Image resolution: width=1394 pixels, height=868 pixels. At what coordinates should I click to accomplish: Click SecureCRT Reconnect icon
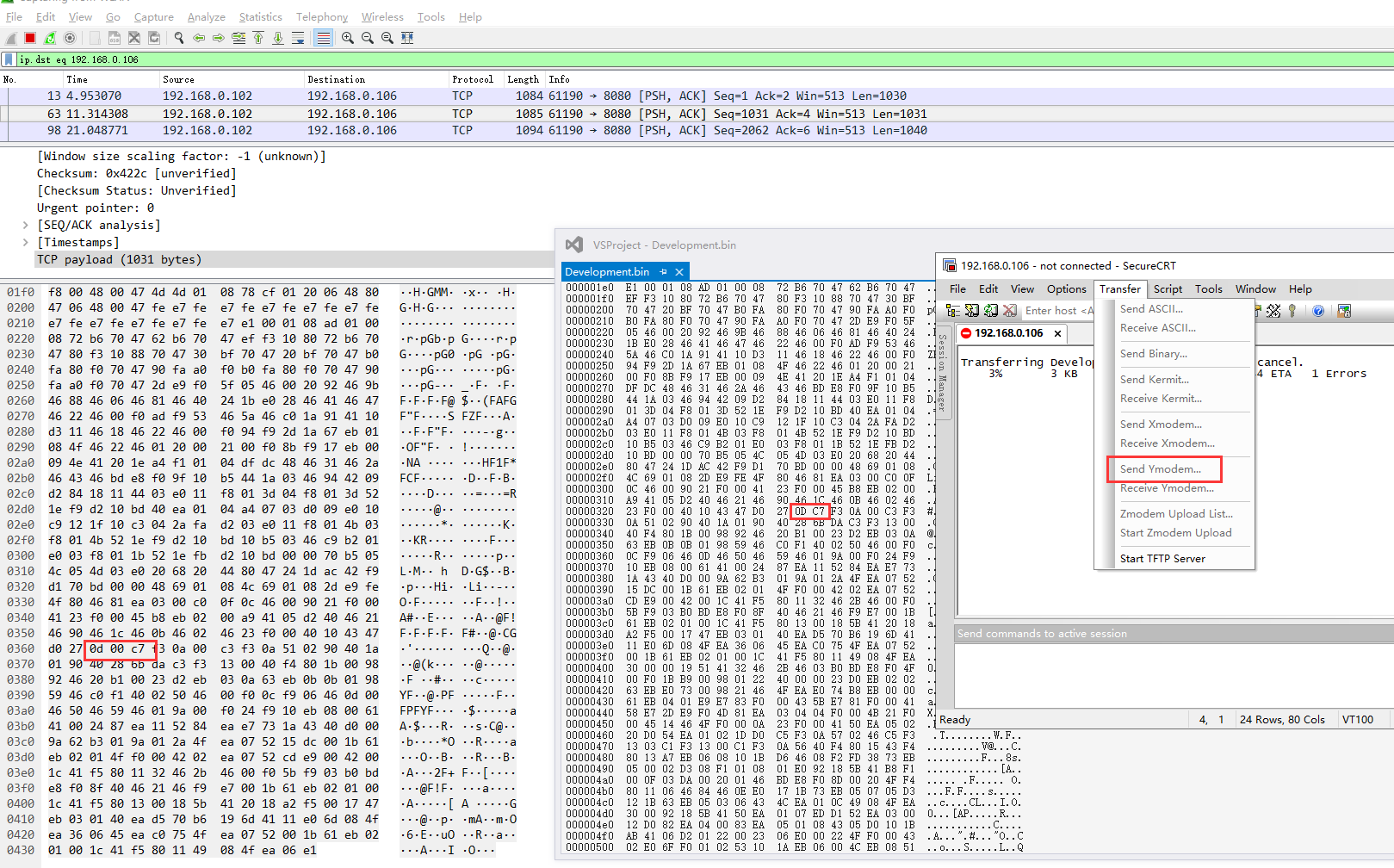pyautogui.click(x=991, y=311)
